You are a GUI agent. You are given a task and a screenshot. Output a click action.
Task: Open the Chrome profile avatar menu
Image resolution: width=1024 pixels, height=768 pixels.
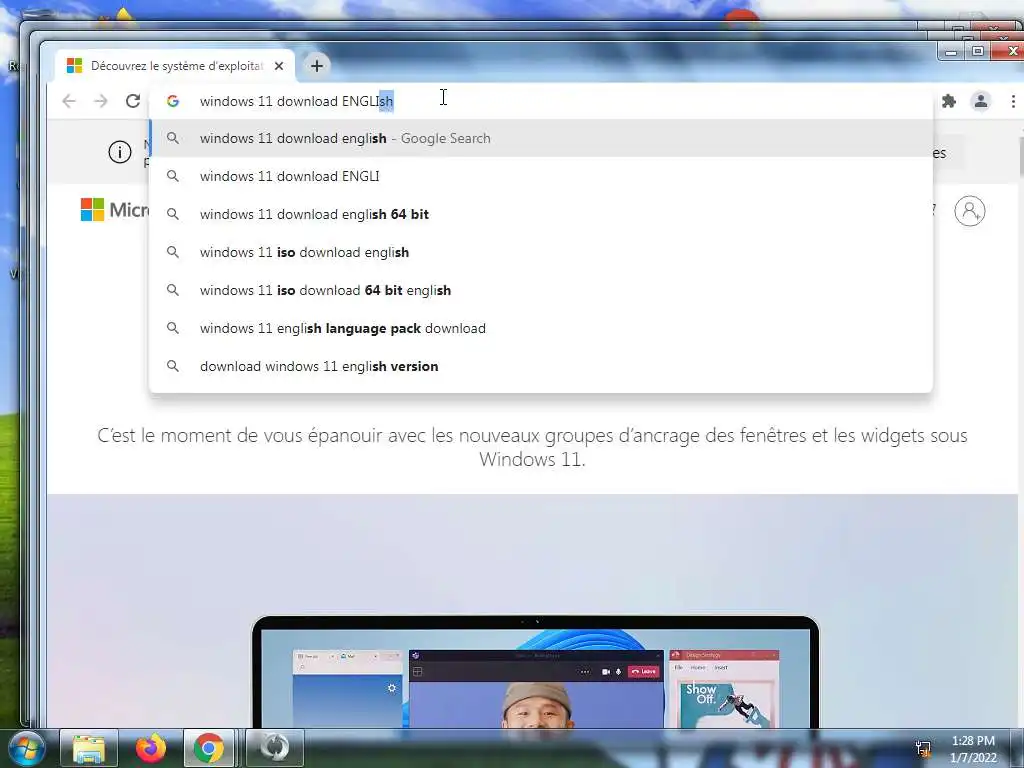point(981,101)
